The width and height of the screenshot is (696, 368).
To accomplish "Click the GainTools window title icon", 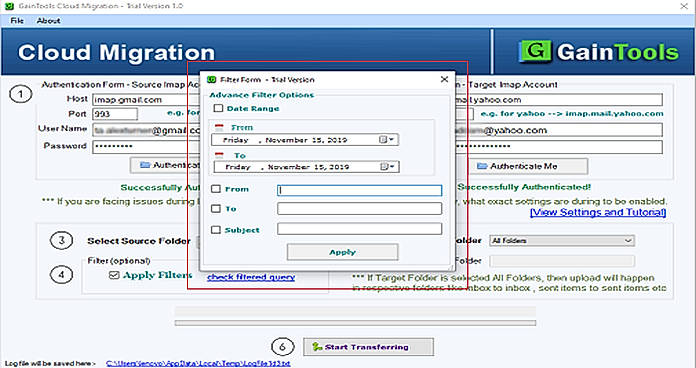I will [x=8, y=6].
